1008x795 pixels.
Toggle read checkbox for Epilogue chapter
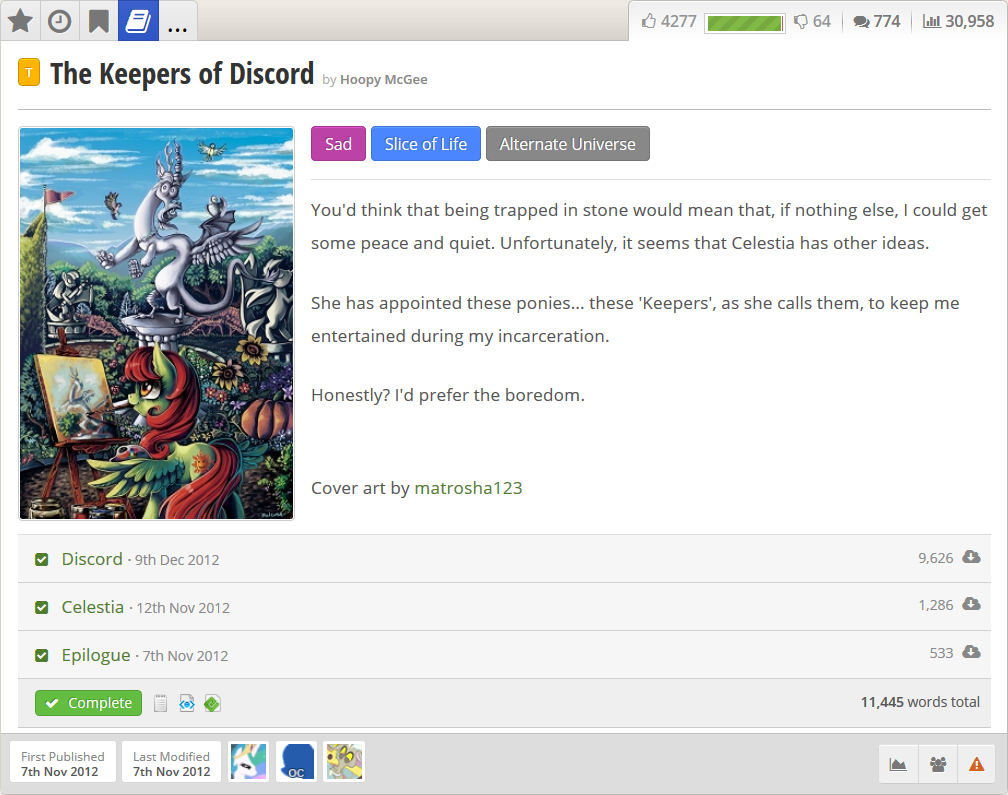coord(42,656)
